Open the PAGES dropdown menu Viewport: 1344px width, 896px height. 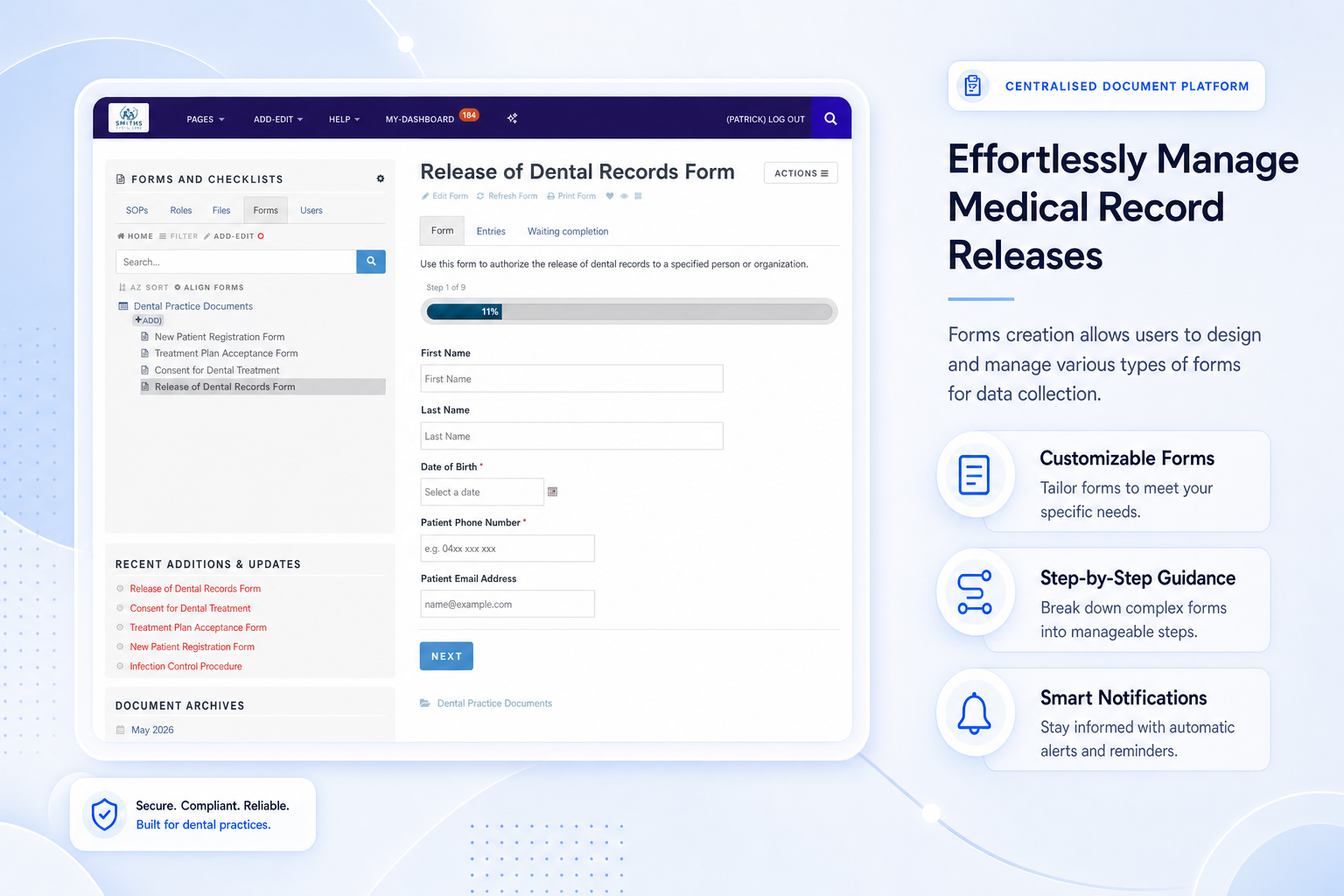pyautogui.click(x=206, y=119)
